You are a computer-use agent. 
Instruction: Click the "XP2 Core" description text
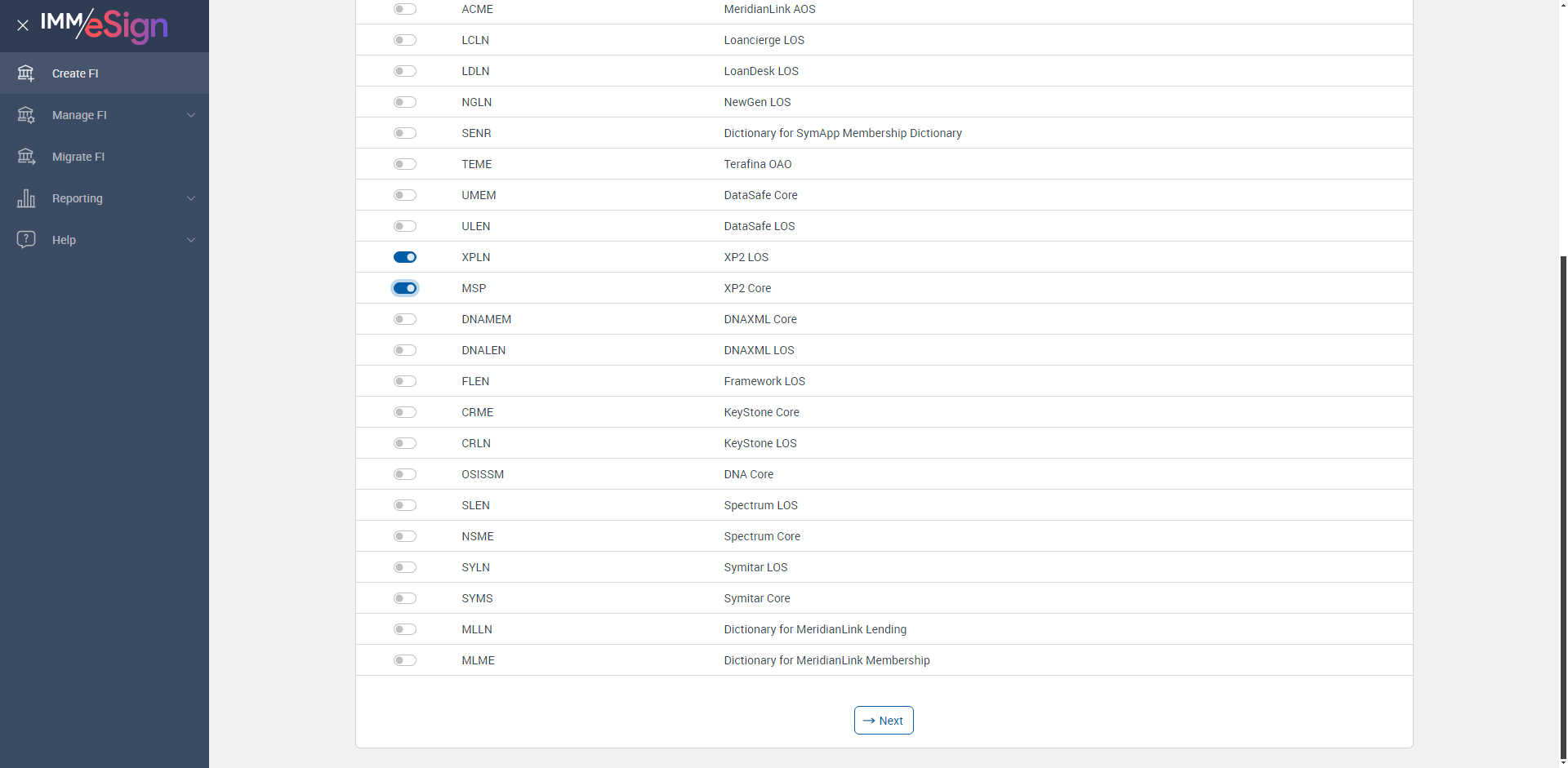[747, 288]
